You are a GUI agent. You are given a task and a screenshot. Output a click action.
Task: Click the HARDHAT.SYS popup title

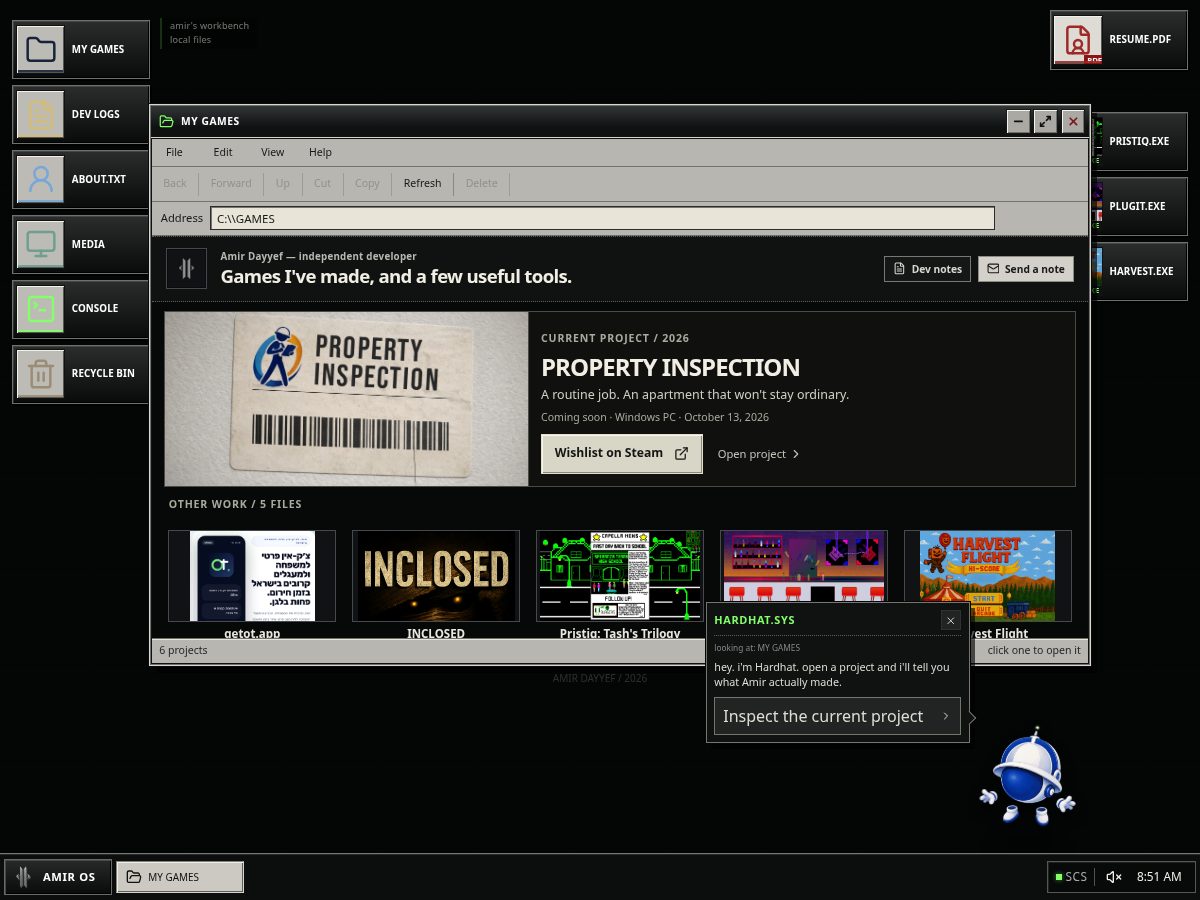754,620
